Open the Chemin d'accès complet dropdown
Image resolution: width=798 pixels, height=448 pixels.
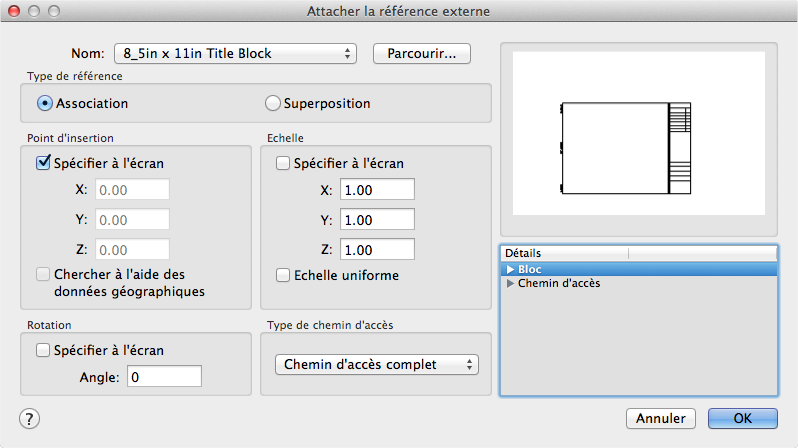coord(377,365)
